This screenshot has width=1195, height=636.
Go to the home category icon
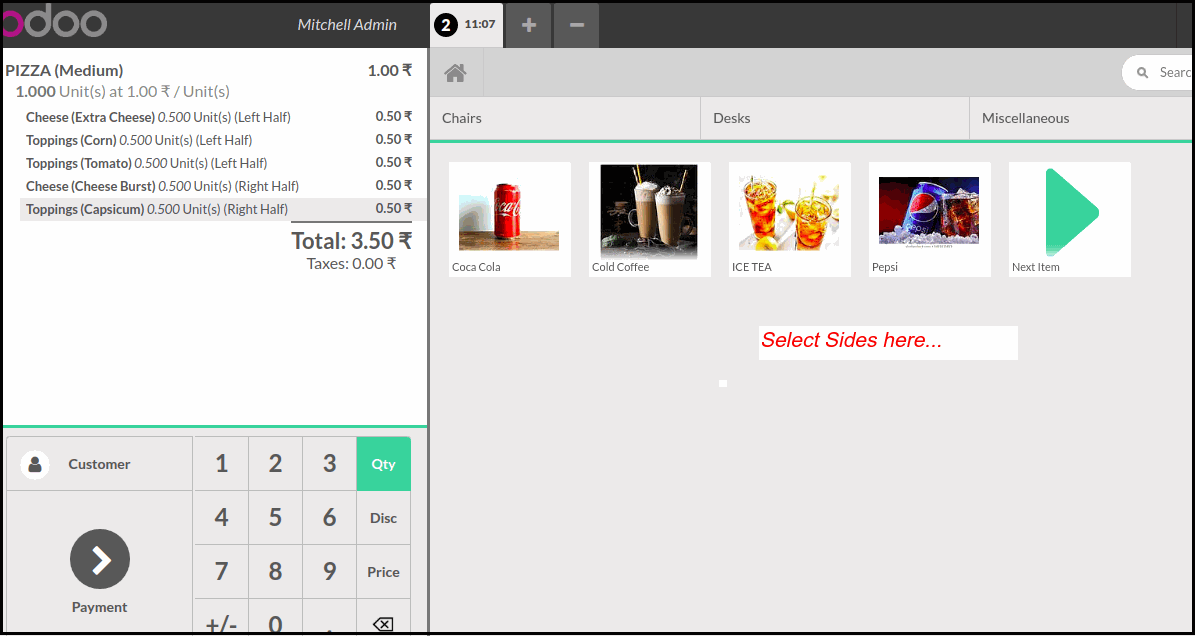tap(456, 73)
